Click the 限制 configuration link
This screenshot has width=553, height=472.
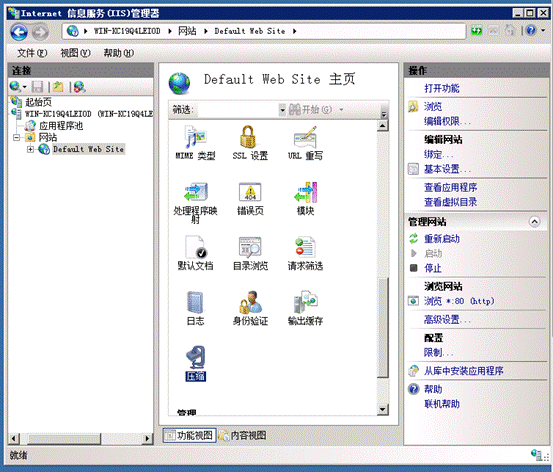click(x=438, y=352)
